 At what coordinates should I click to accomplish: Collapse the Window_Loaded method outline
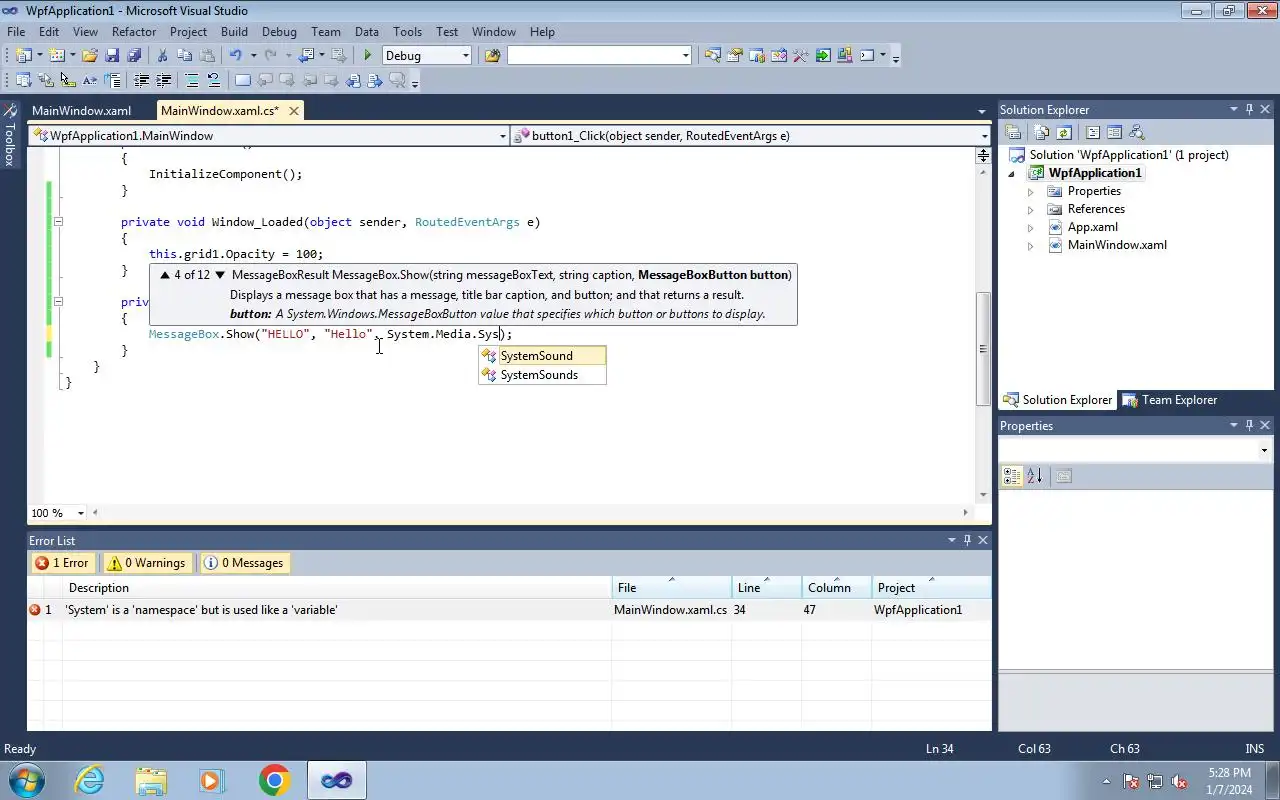[58, 222]
